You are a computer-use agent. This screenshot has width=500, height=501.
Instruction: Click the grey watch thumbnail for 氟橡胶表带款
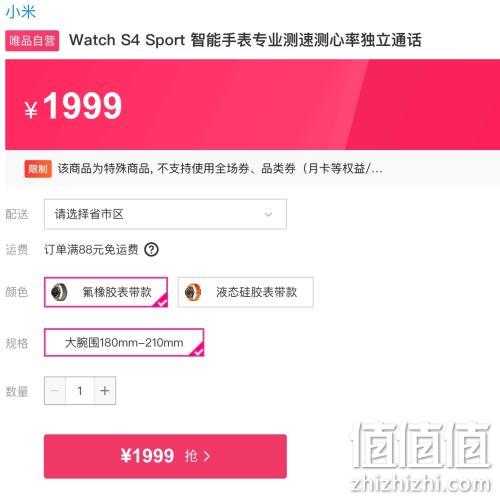click(x=59, y=292)
